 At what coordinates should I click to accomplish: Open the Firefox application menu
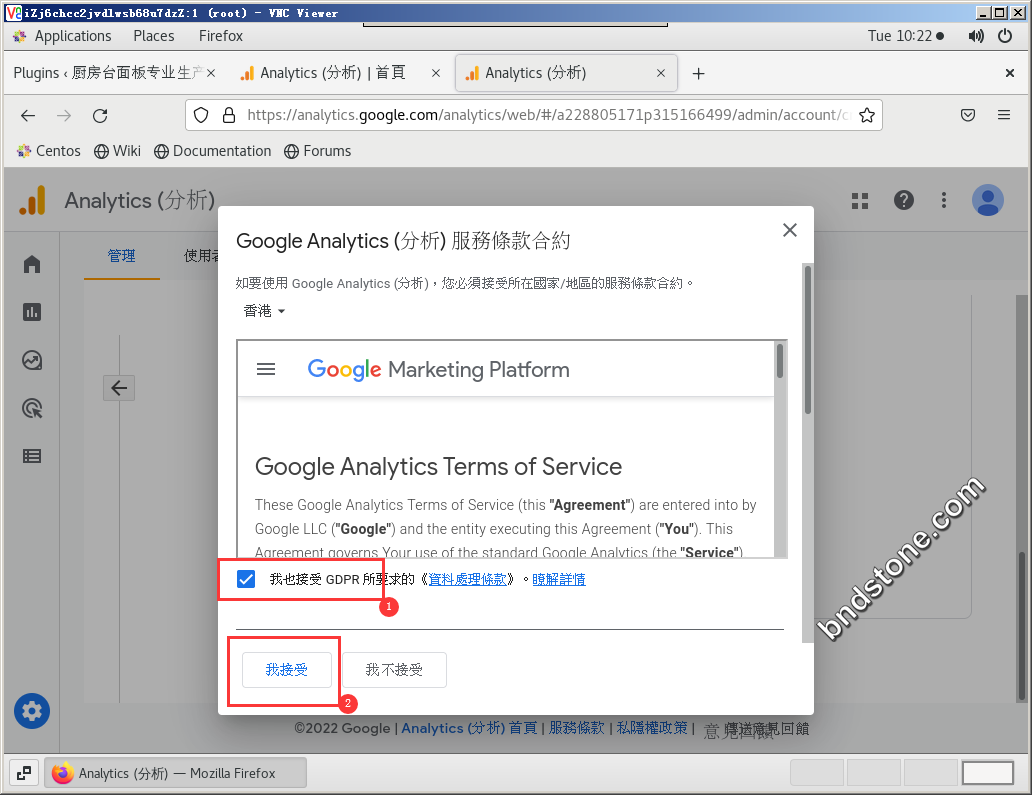[1004, 115]
